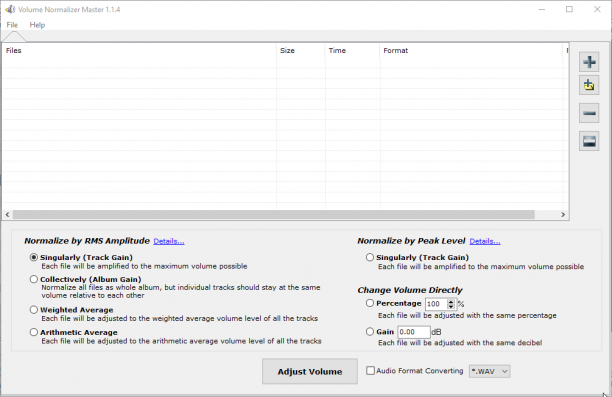Image resolution: width=612 pixels, height=397 pixels.
Task: Select Peak Level Singularly (Track Gain) radio
Action: [370, 257]
